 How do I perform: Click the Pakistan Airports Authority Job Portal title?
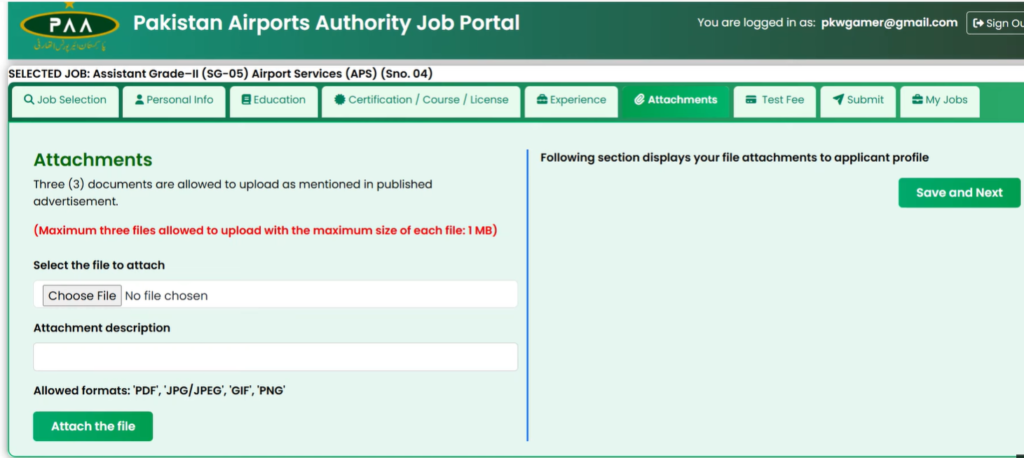[326, 23]
